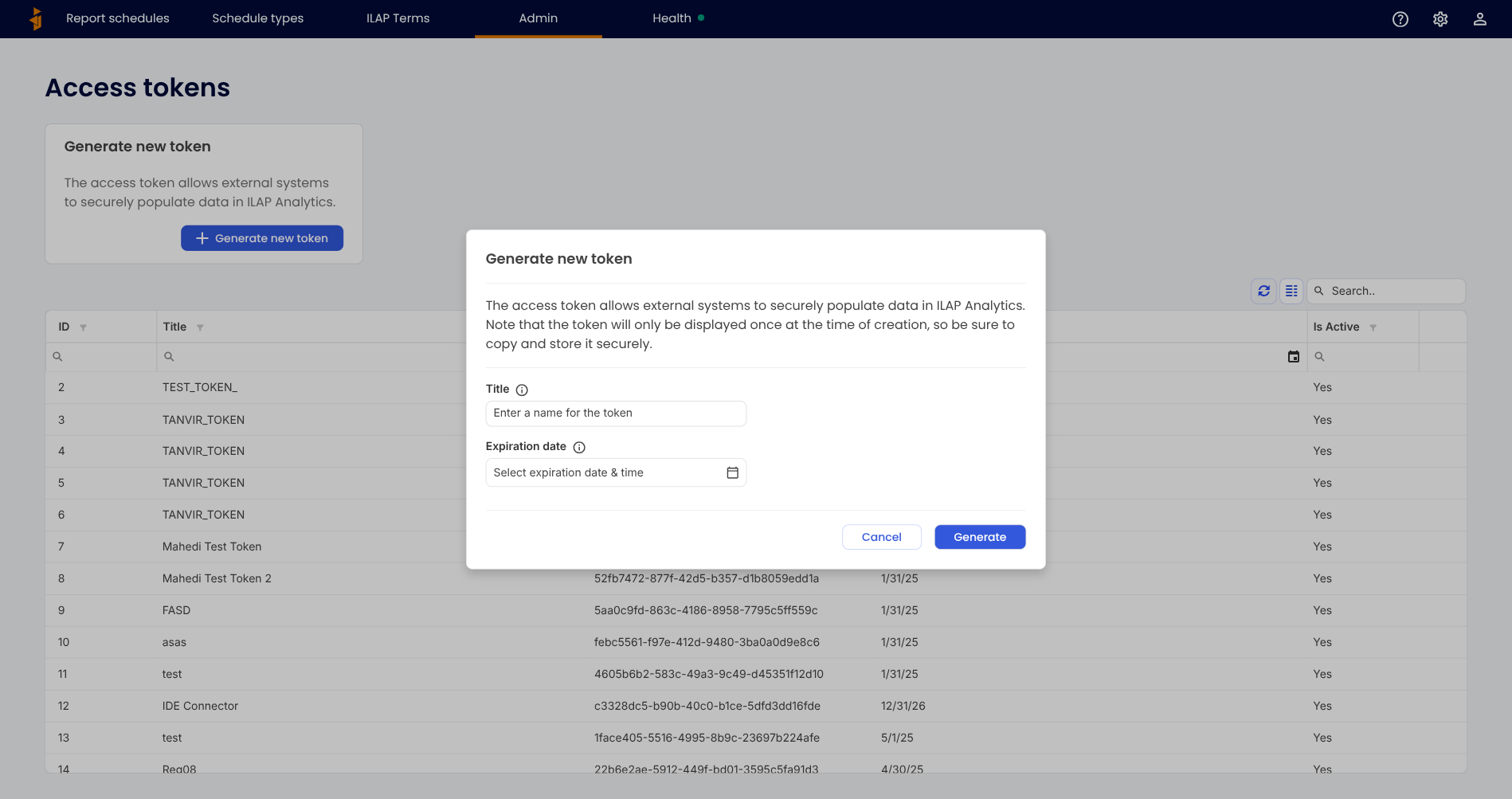Click the 12/31/26 expiration date cell

903,706
